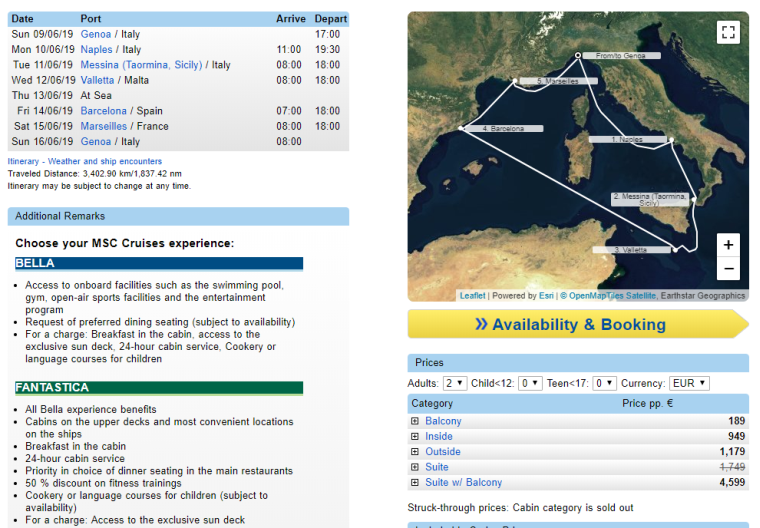This screenshot has width=760, height=528.
Task: Open the Balcony category link
Action: click(x=443, y=421)
